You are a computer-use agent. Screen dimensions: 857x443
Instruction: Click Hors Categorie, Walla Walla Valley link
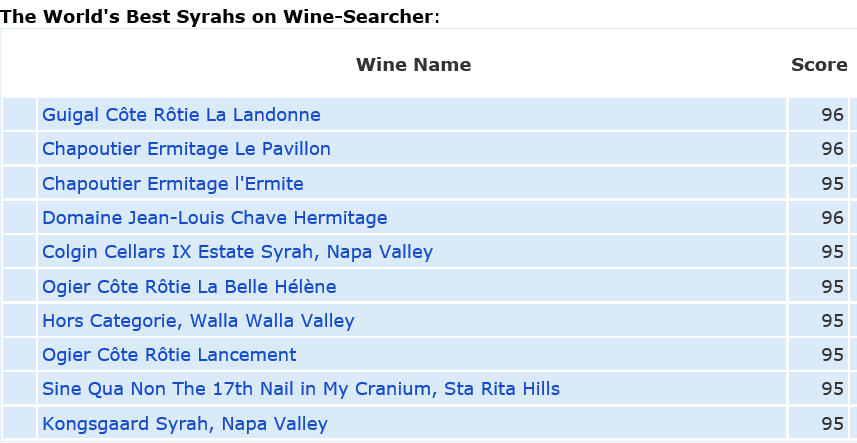198,321
